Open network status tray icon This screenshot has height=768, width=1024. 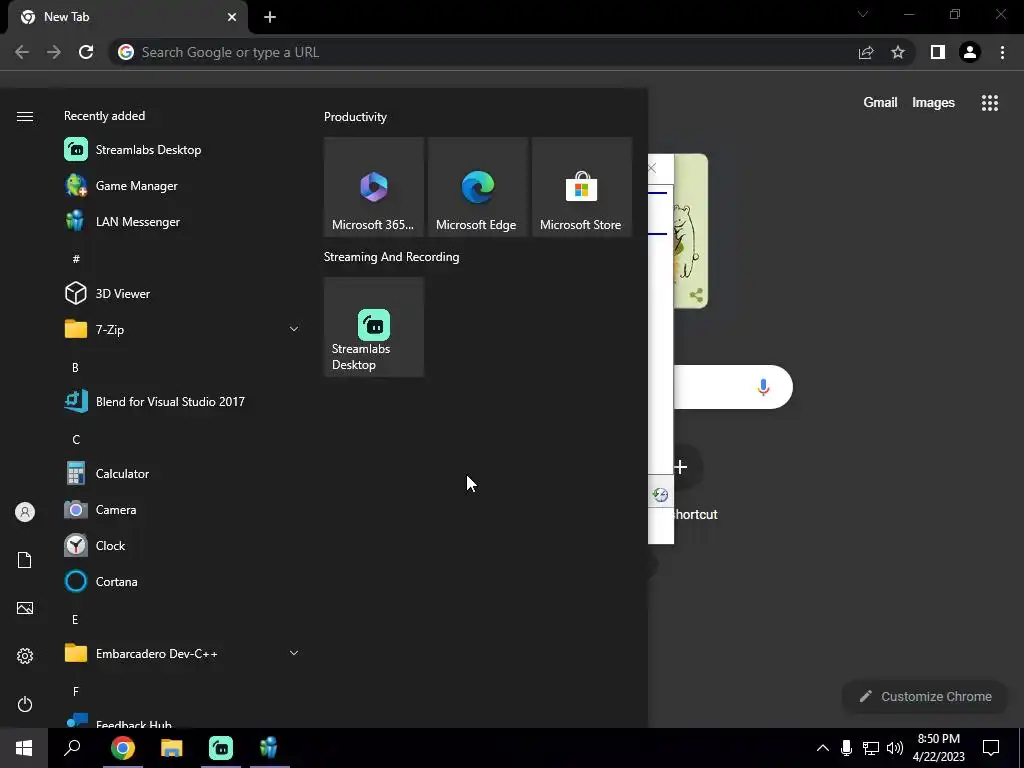click(871, 748)
